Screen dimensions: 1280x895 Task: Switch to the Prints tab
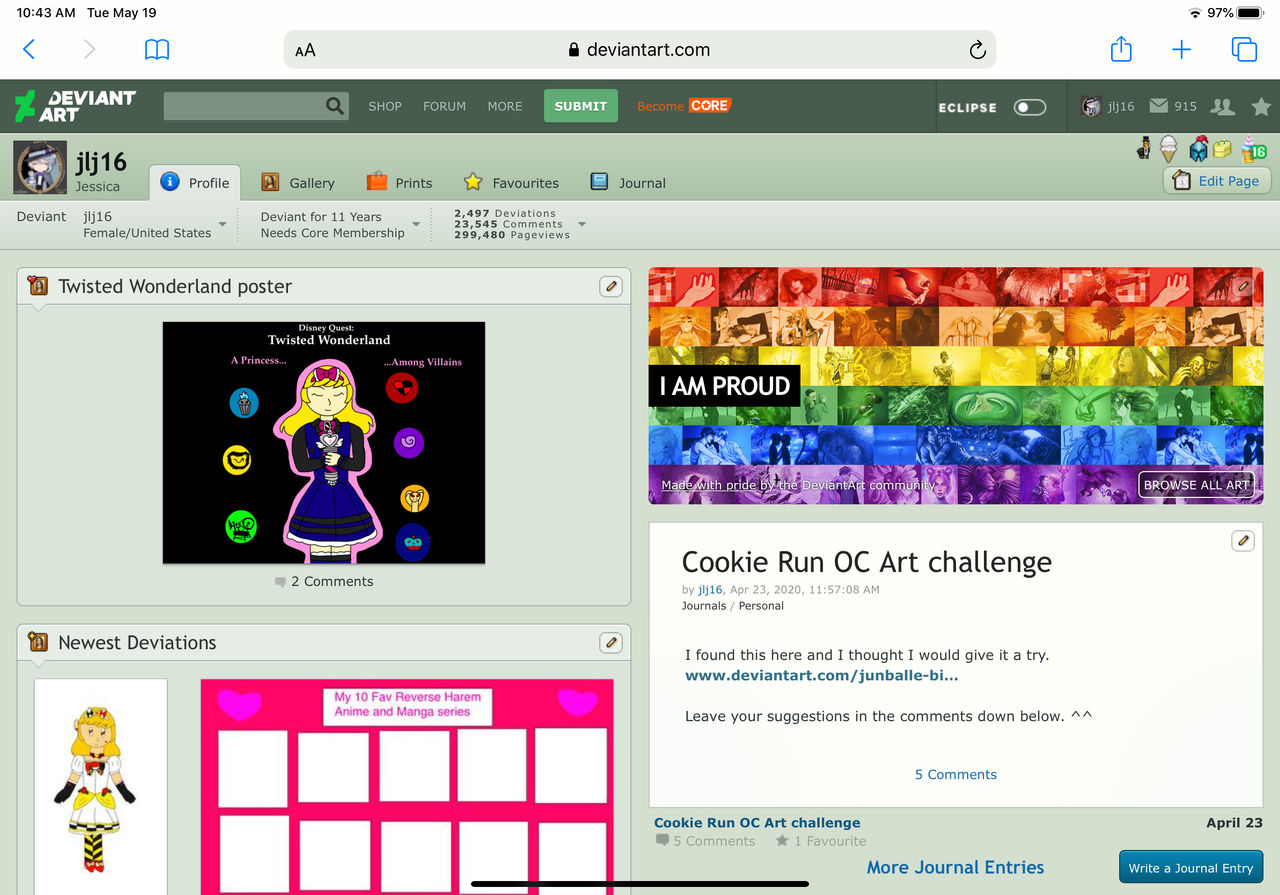(399, 182)
